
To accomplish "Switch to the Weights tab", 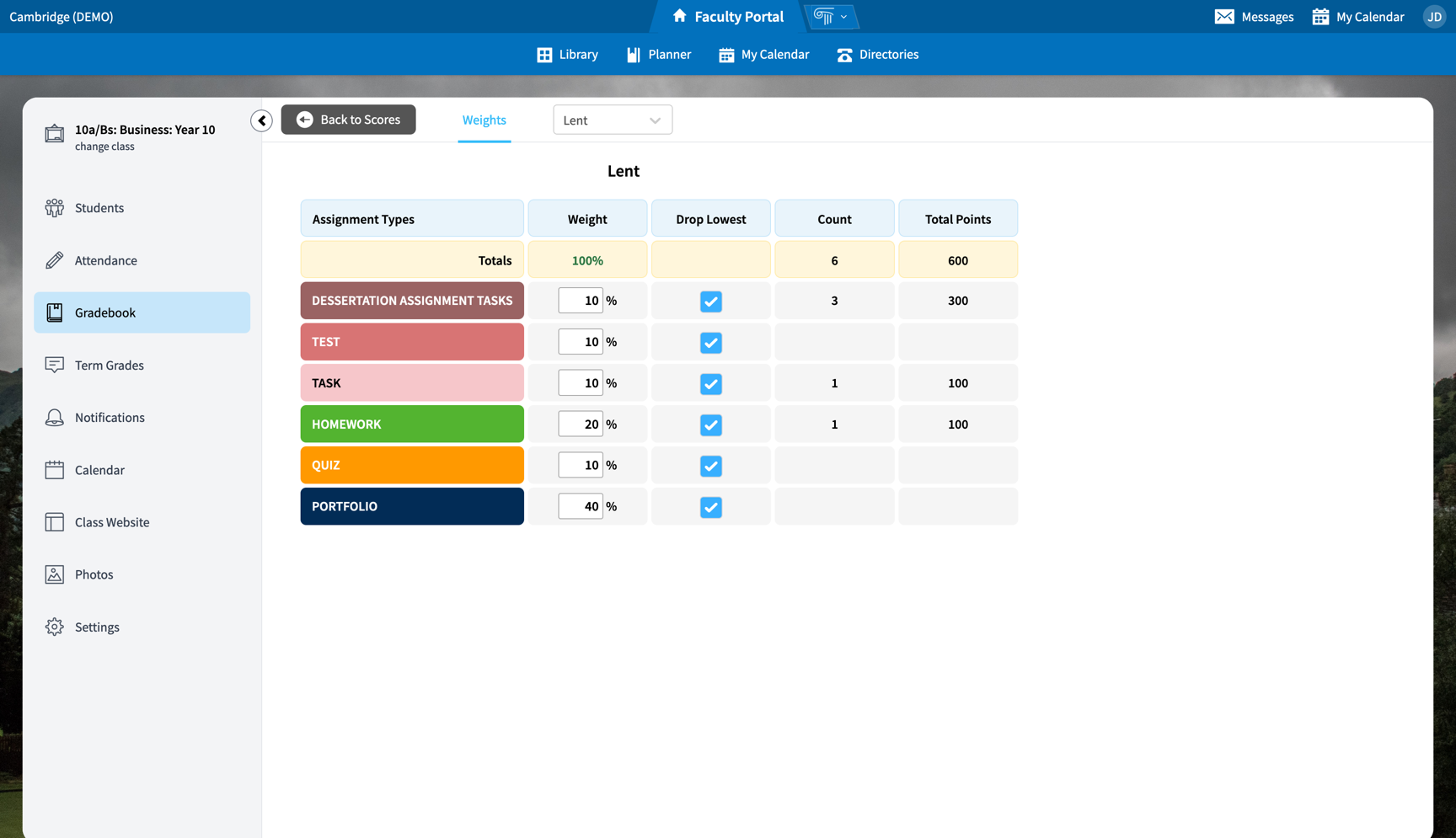I will tap(484, 120).
